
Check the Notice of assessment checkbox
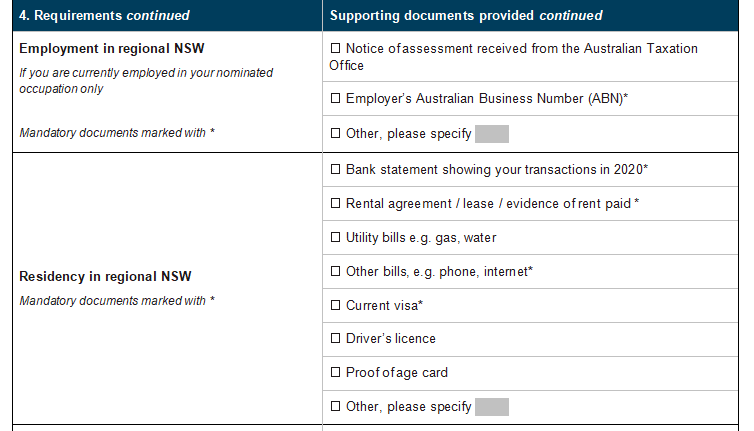336,48
